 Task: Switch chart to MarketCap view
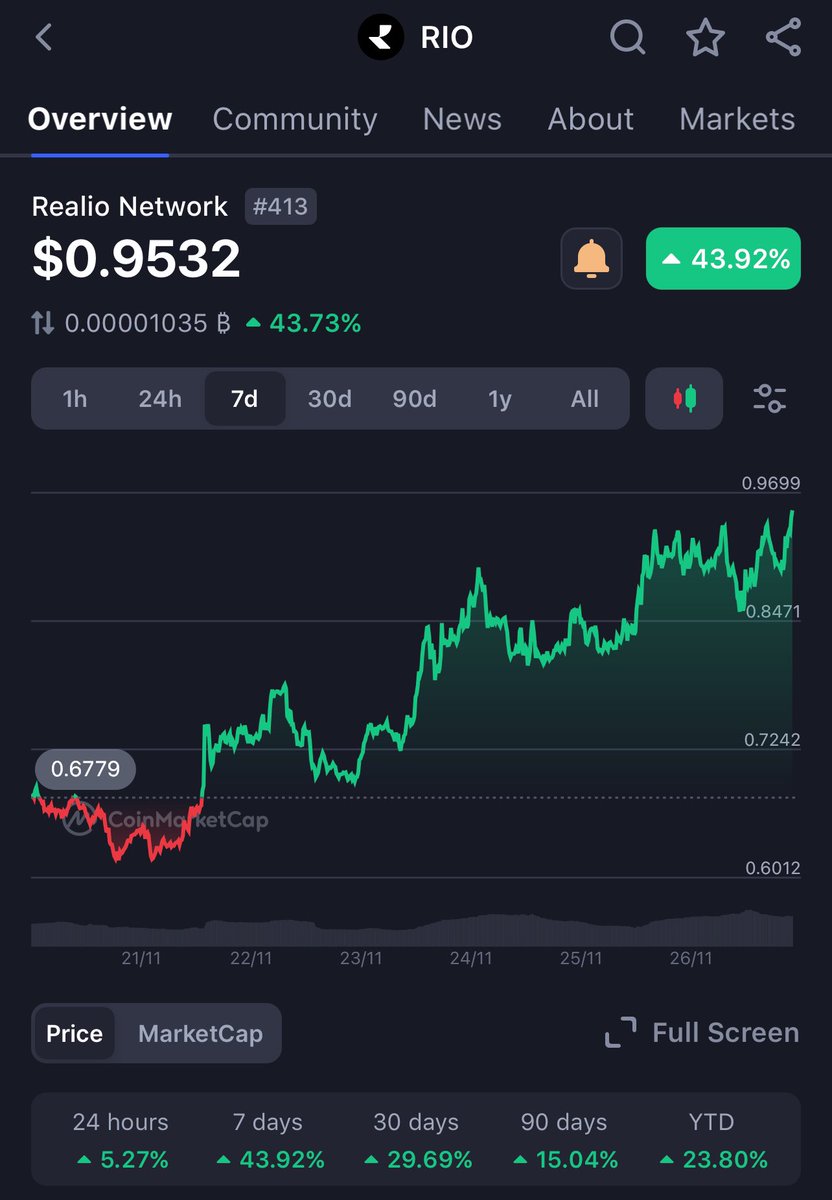[x=200, y=1033]
